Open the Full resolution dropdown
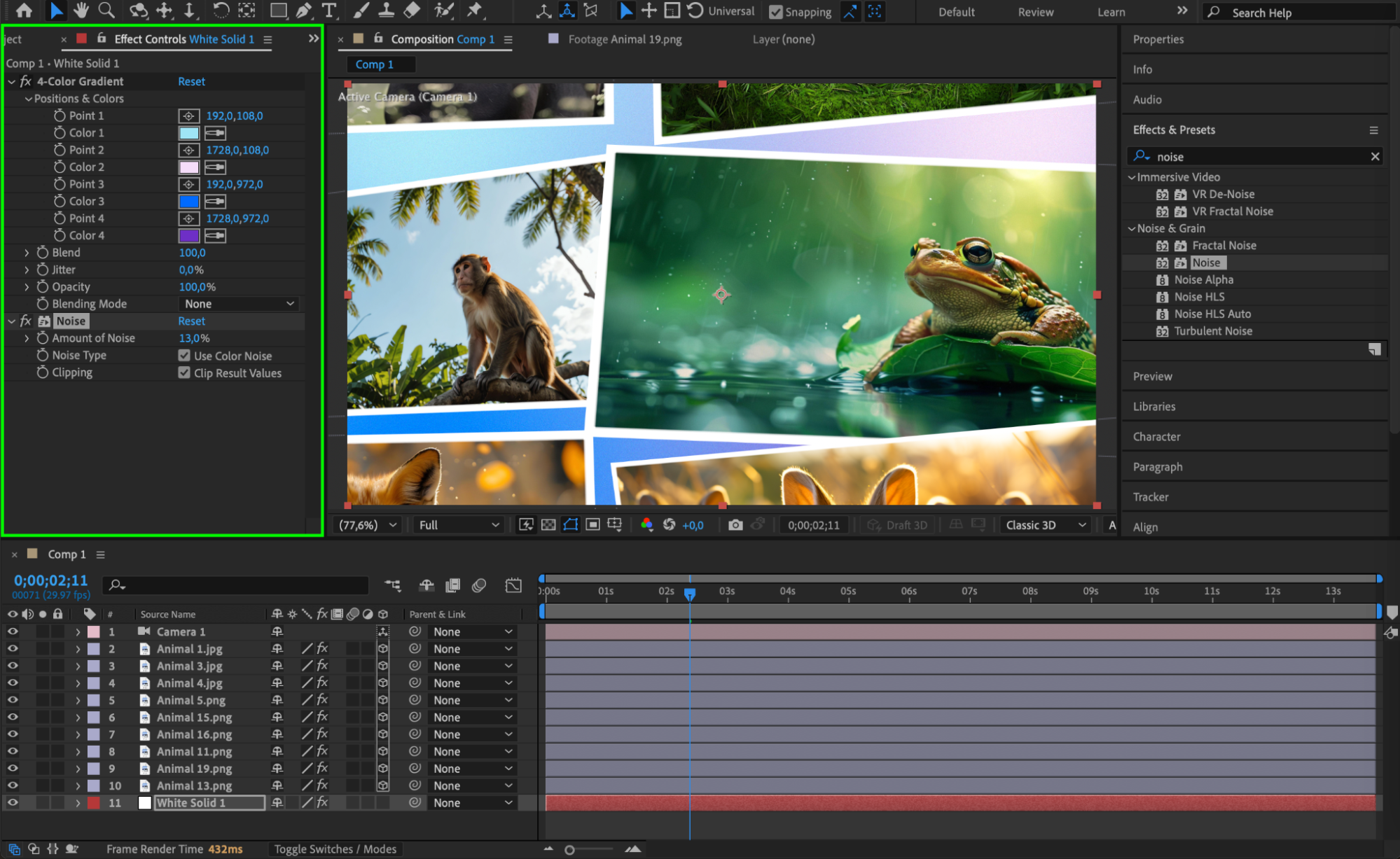 tap(459, 525)
